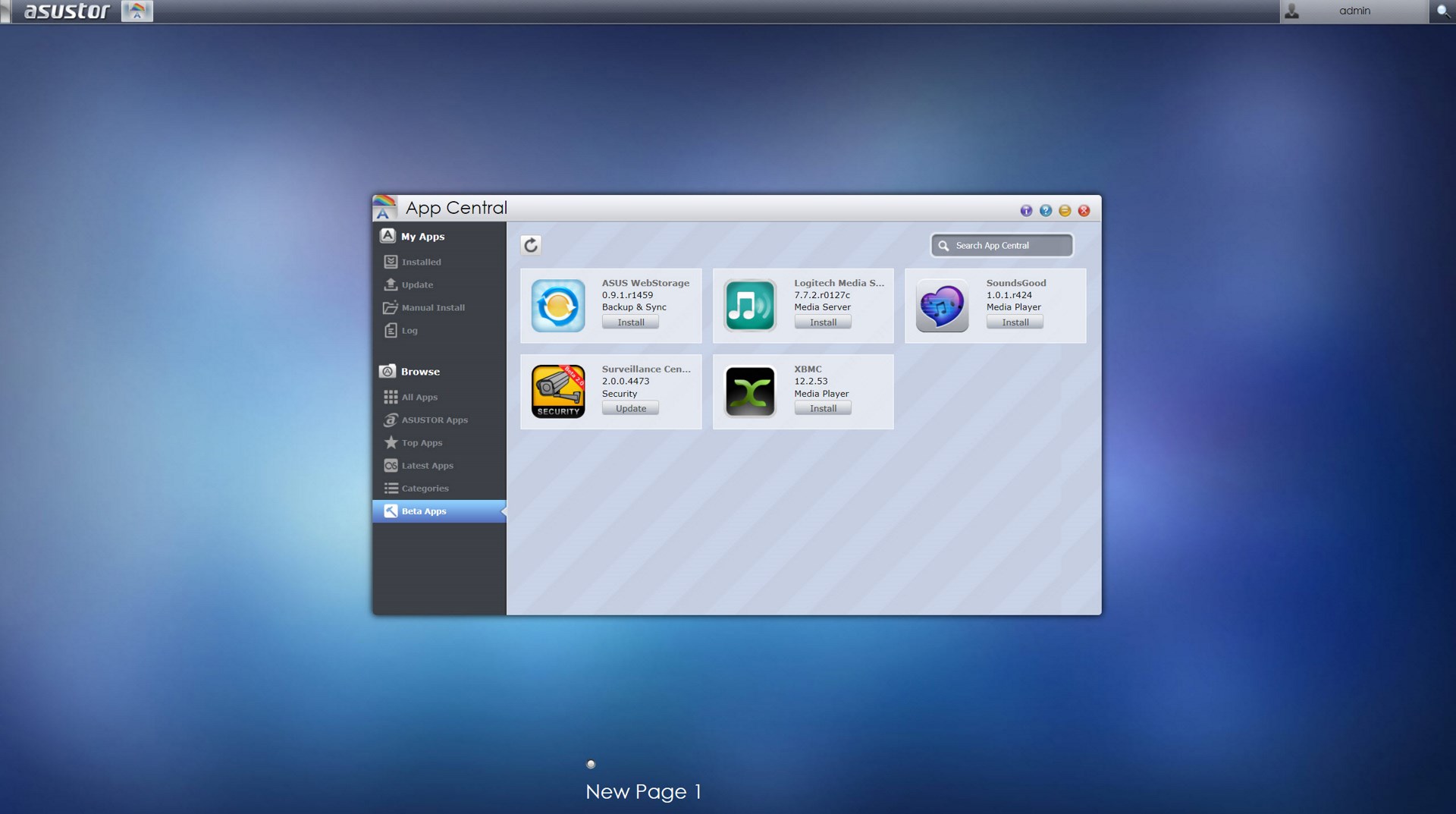Minimize App Central with the yellow icon
Viewport: 1456px width, 814px height.
[1065, 211]
